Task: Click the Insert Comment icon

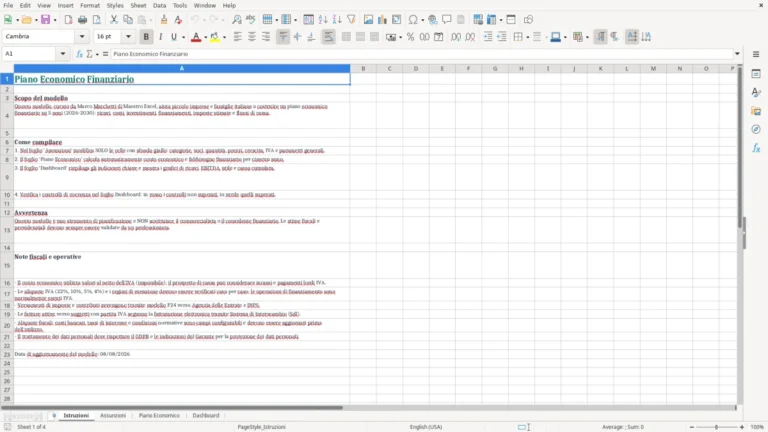Action: point(447,20)
